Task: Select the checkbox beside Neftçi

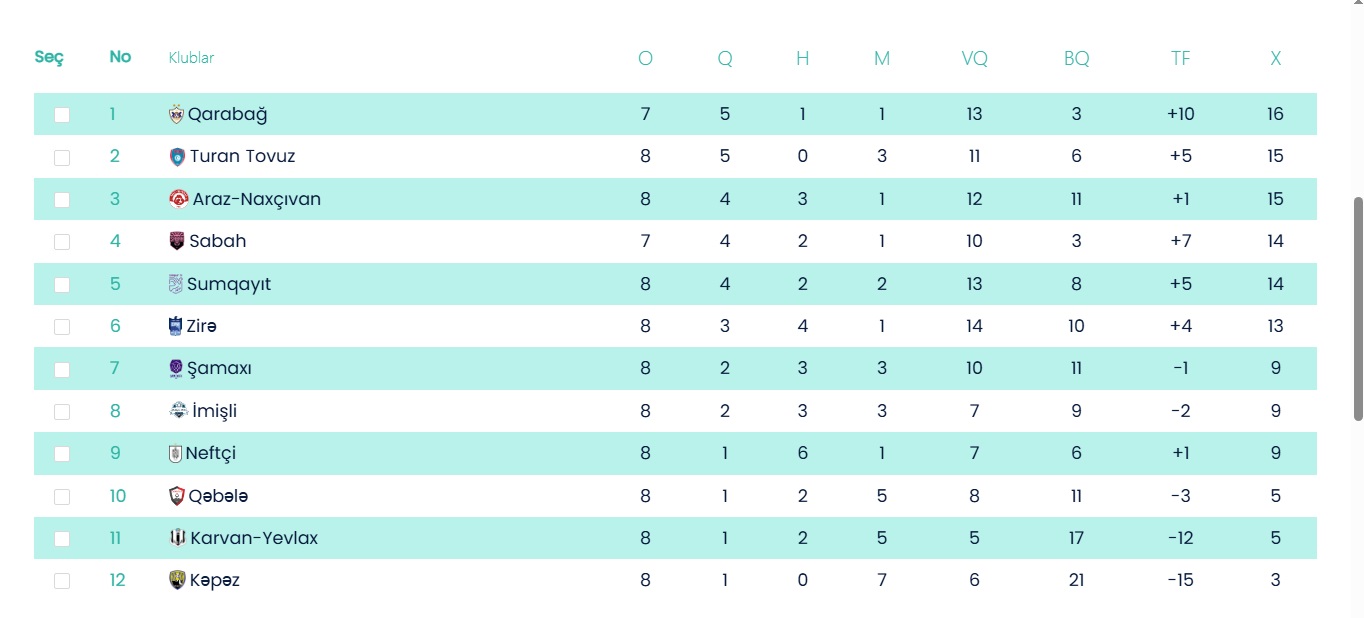Action: tap(62, 454)
